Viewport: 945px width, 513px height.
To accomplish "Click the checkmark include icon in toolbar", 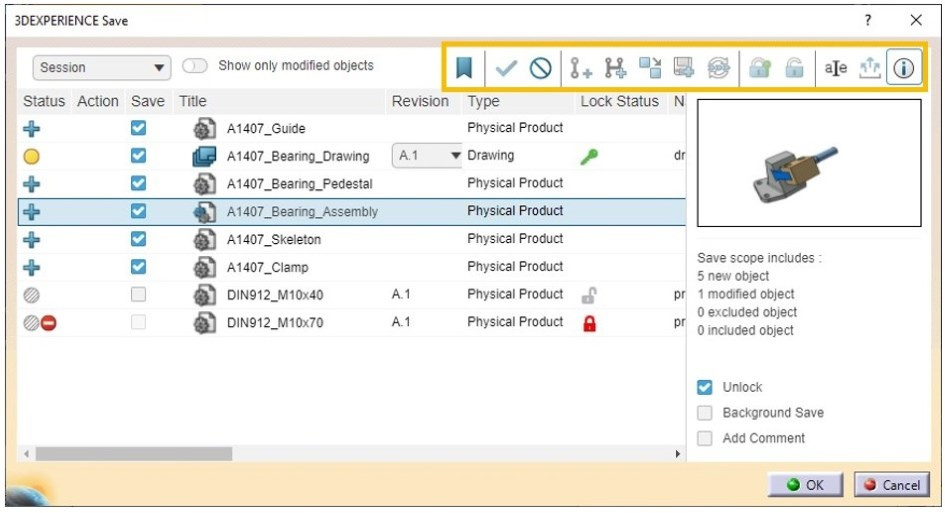I will [506, 68].
